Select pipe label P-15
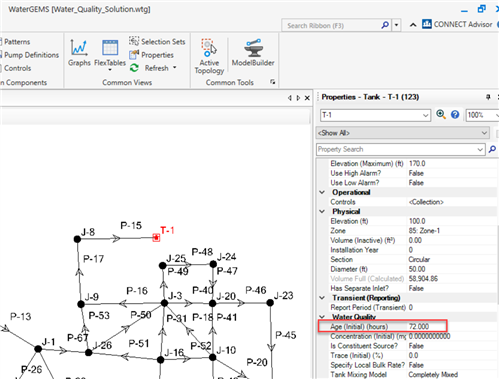The height and width of the screenshot is (379, 499). [x=131, y=226]
